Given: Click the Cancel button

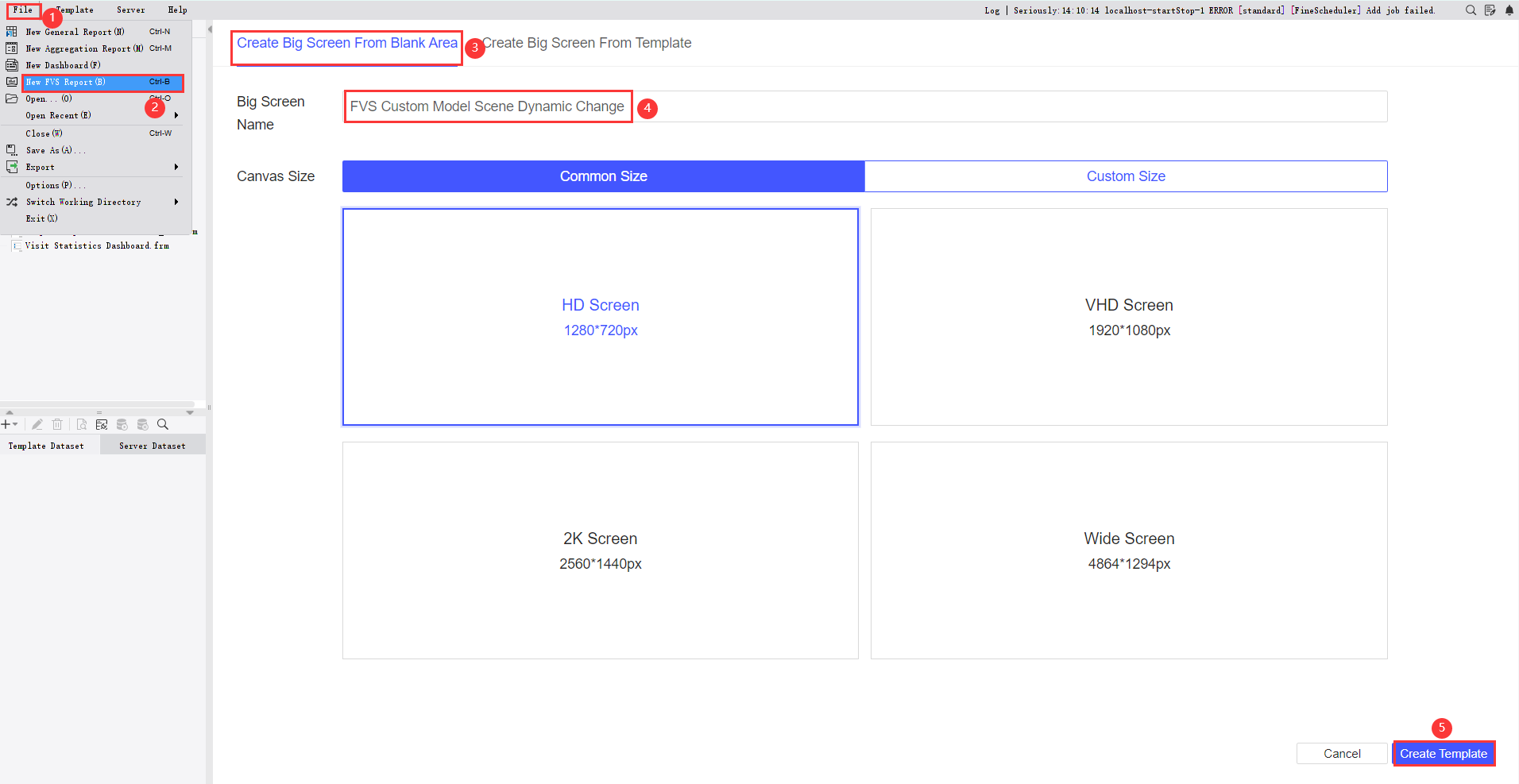Looking at the screenshot, I should click(1342, 754).
